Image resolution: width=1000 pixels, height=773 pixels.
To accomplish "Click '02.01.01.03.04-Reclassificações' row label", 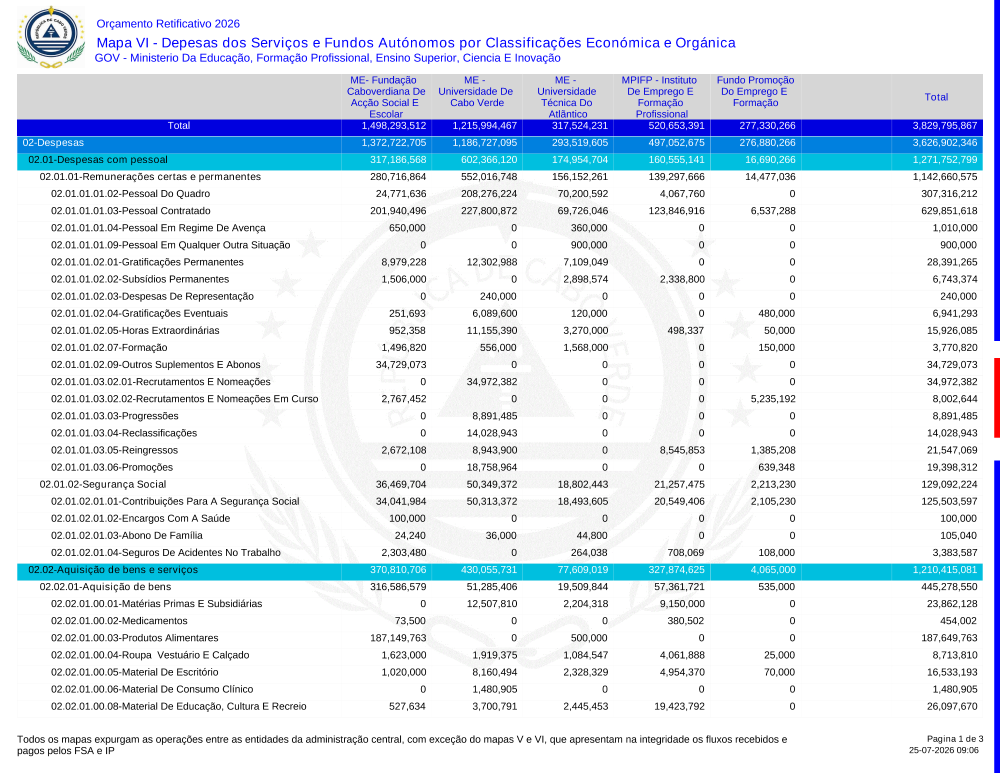I will tap(124, 433).
